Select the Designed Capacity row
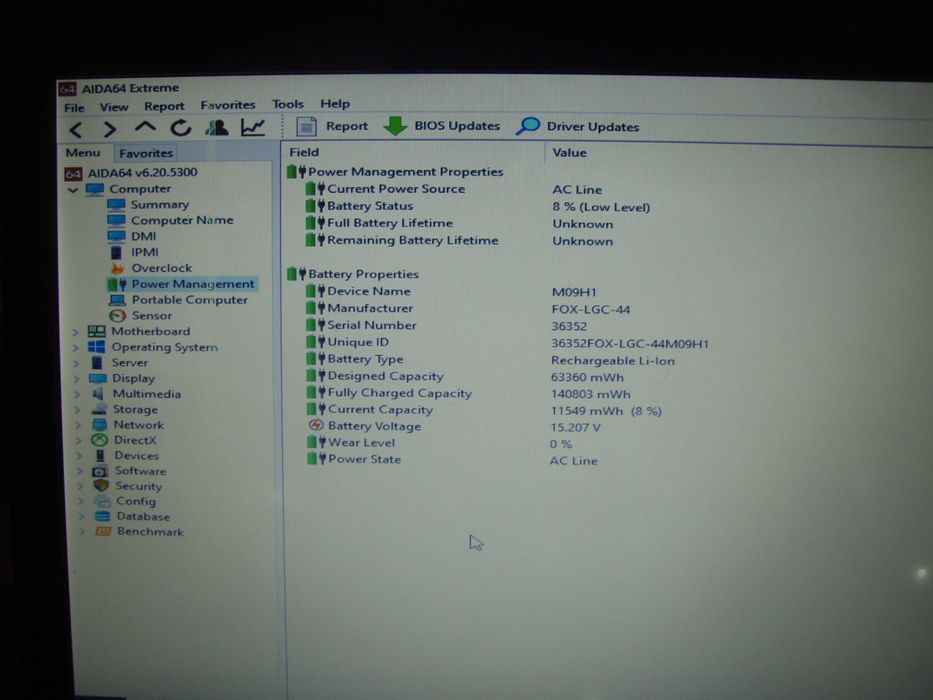This screenshot has height=700, width=933. click(464, 377)
